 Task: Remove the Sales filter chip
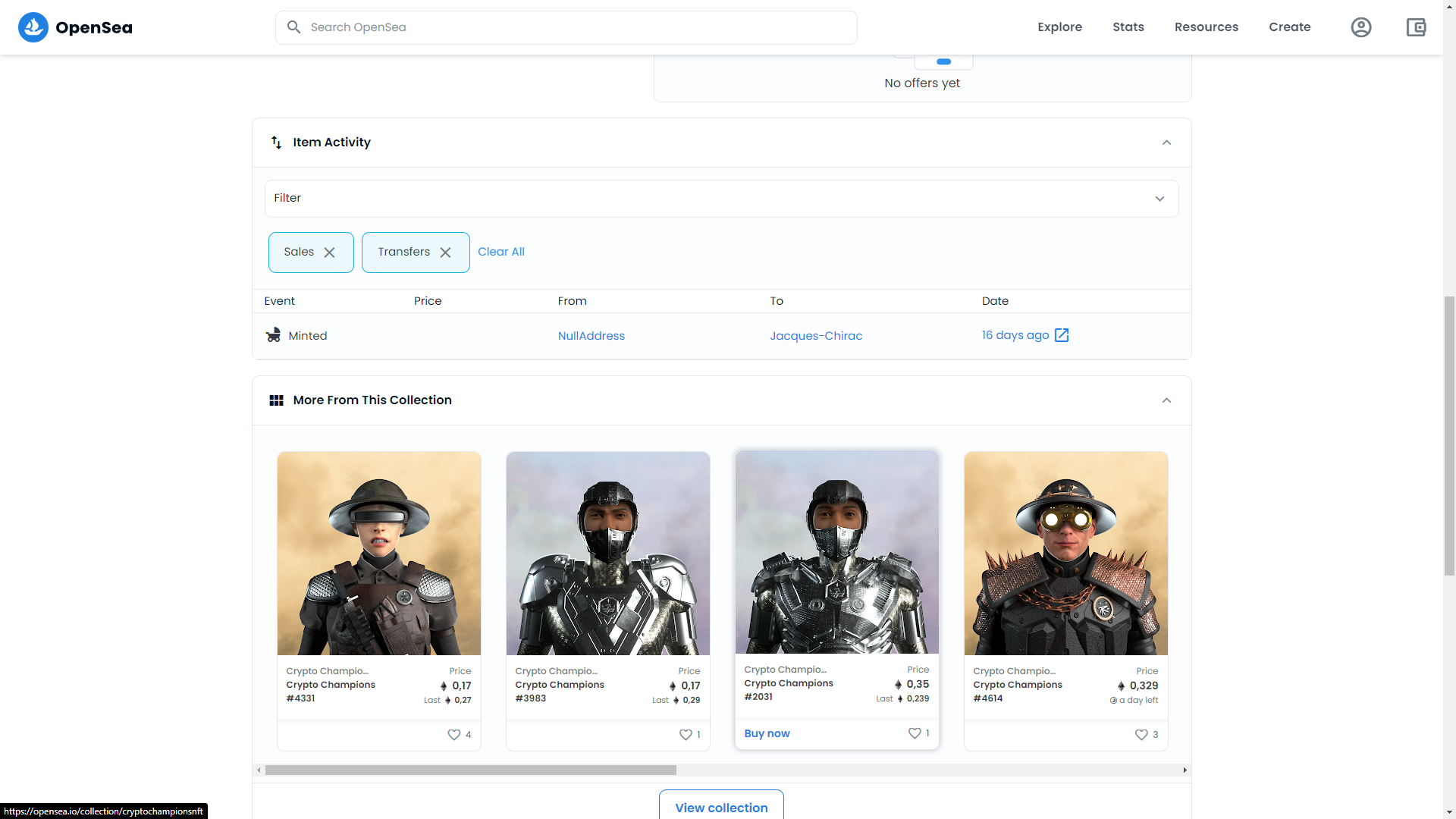(330, 253)
